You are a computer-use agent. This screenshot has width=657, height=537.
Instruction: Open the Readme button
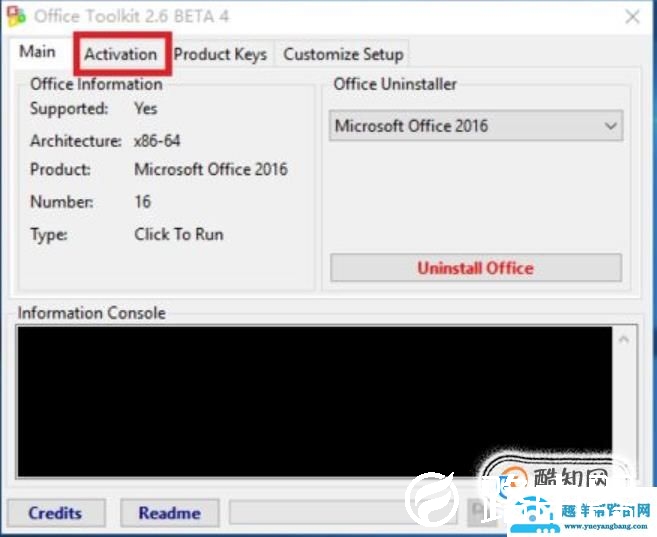170,513
